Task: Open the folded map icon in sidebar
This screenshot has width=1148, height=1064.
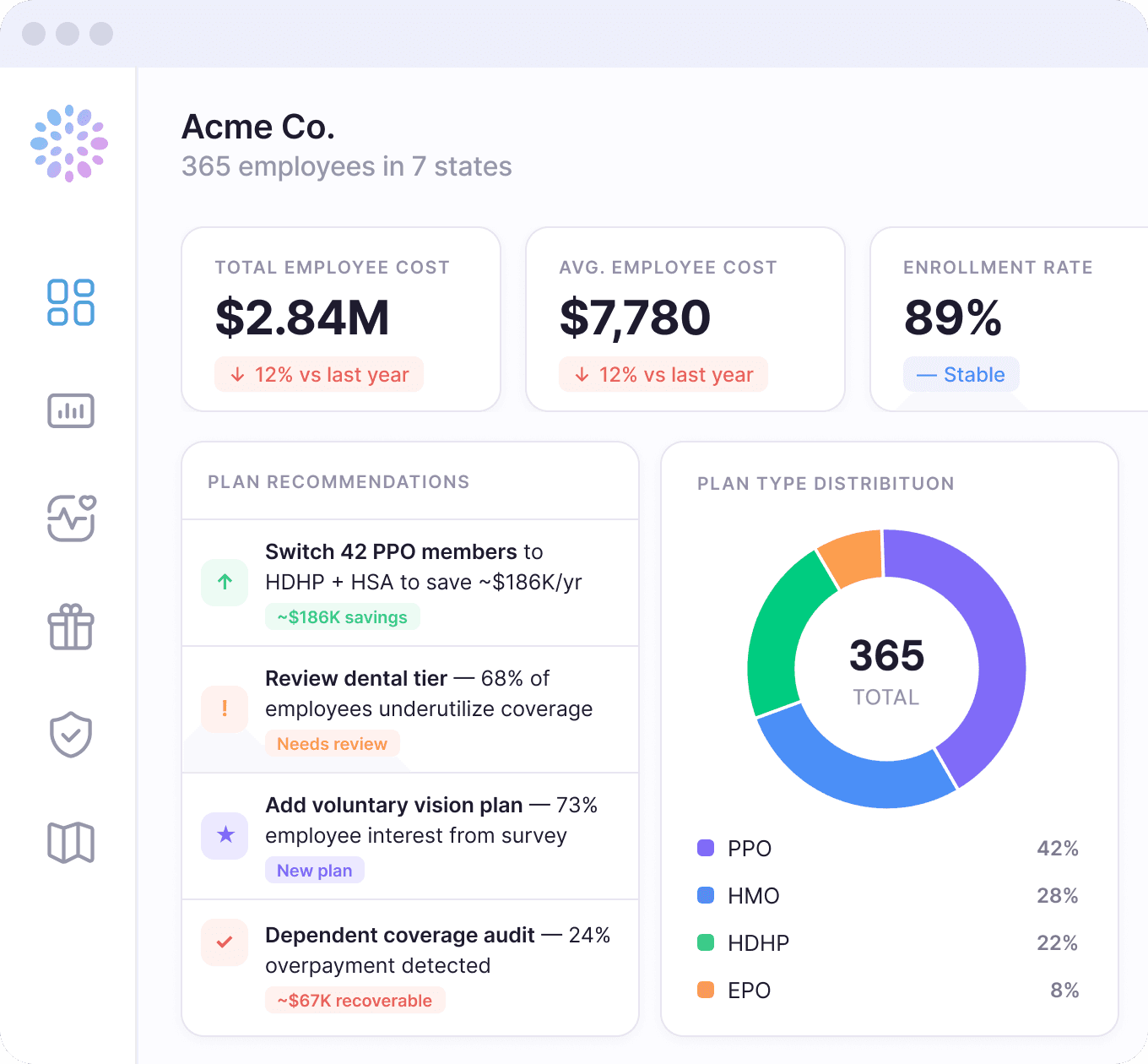Action: 71,843
